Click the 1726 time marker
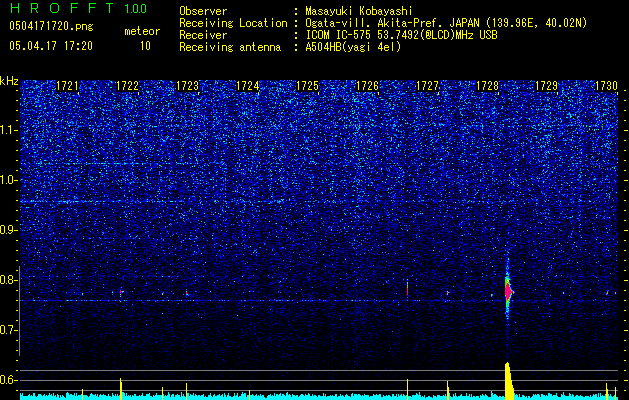The width and height of the screenshot is (629, 400). pyautogui.click(x=367, y=86)
